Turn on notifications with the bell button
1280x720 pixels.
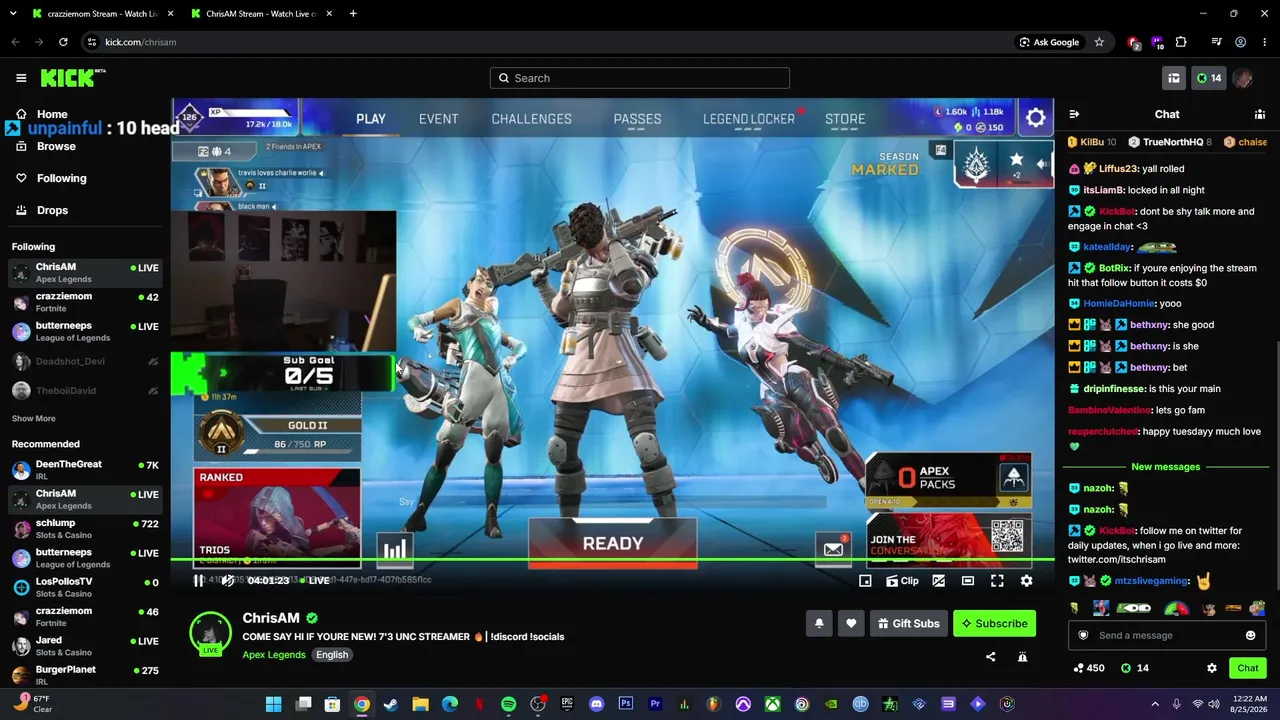pyautogui.click(x=819, y=623)
